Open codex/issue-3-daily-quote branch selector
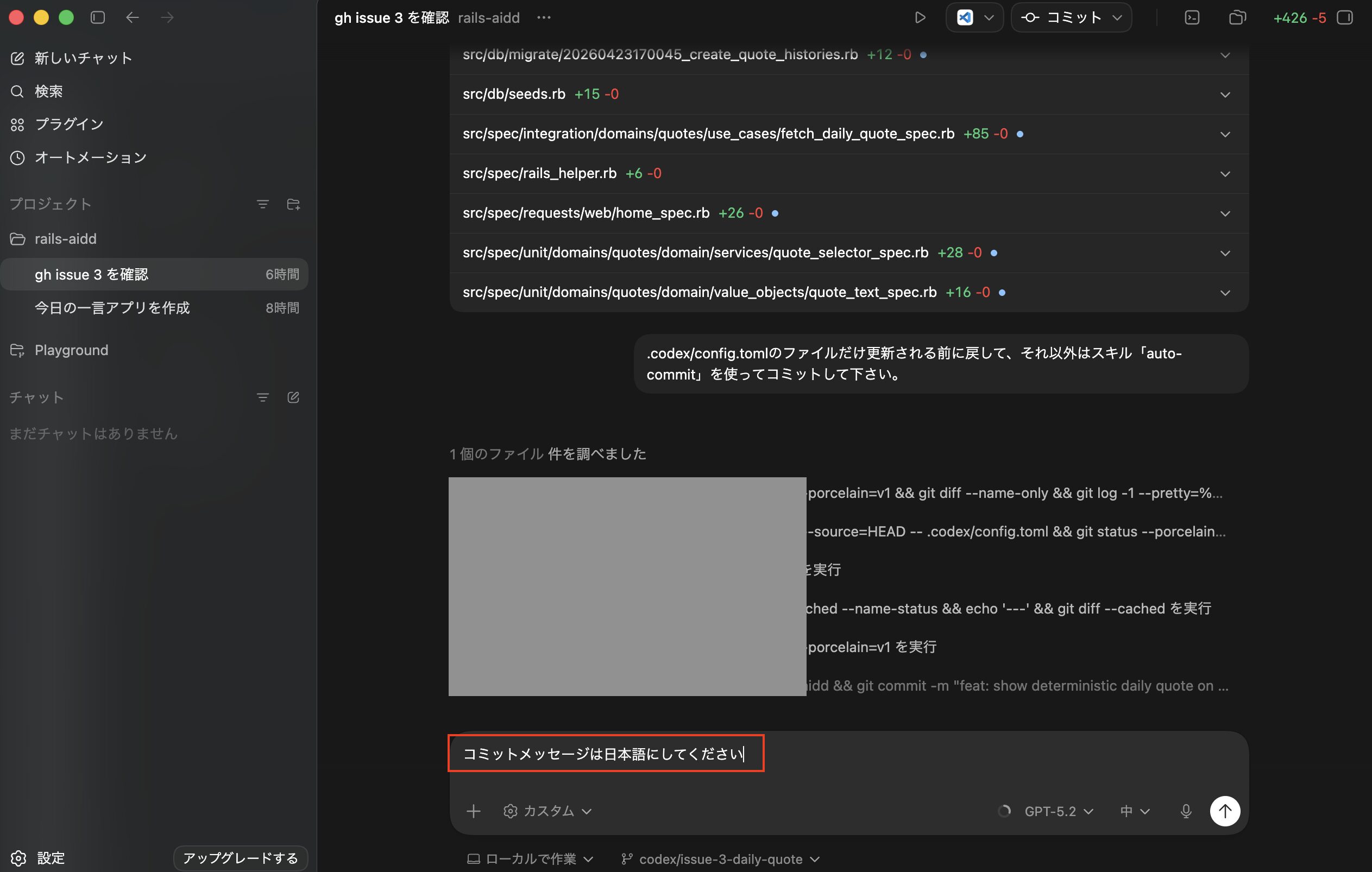The width and height of the screenshot is (1372, 872). [720, 858]
